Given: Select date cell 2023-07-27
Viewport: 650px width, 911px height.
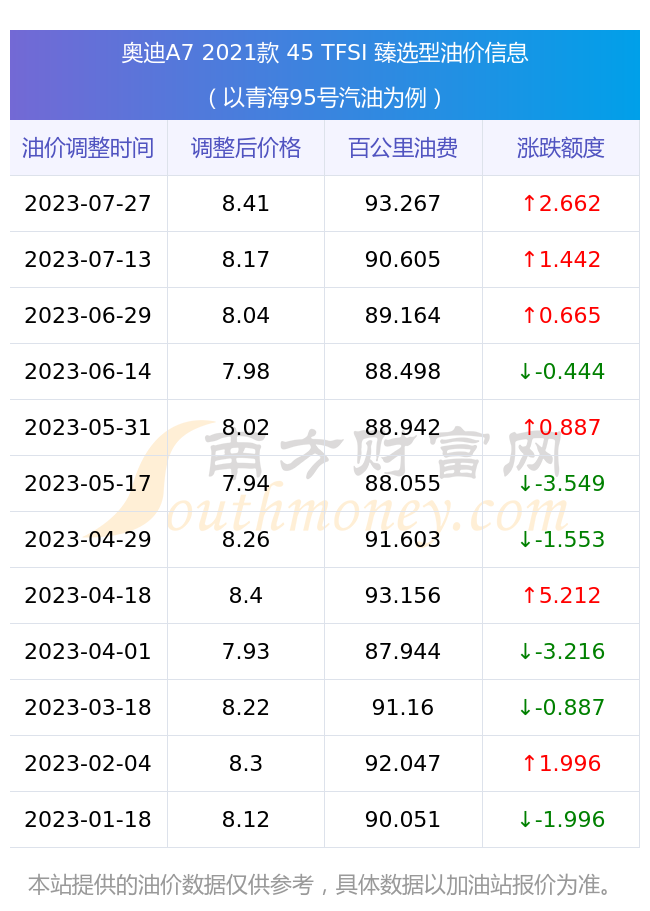Looking at the screenshot, I should pyautogui.click(x=88, y=203).
